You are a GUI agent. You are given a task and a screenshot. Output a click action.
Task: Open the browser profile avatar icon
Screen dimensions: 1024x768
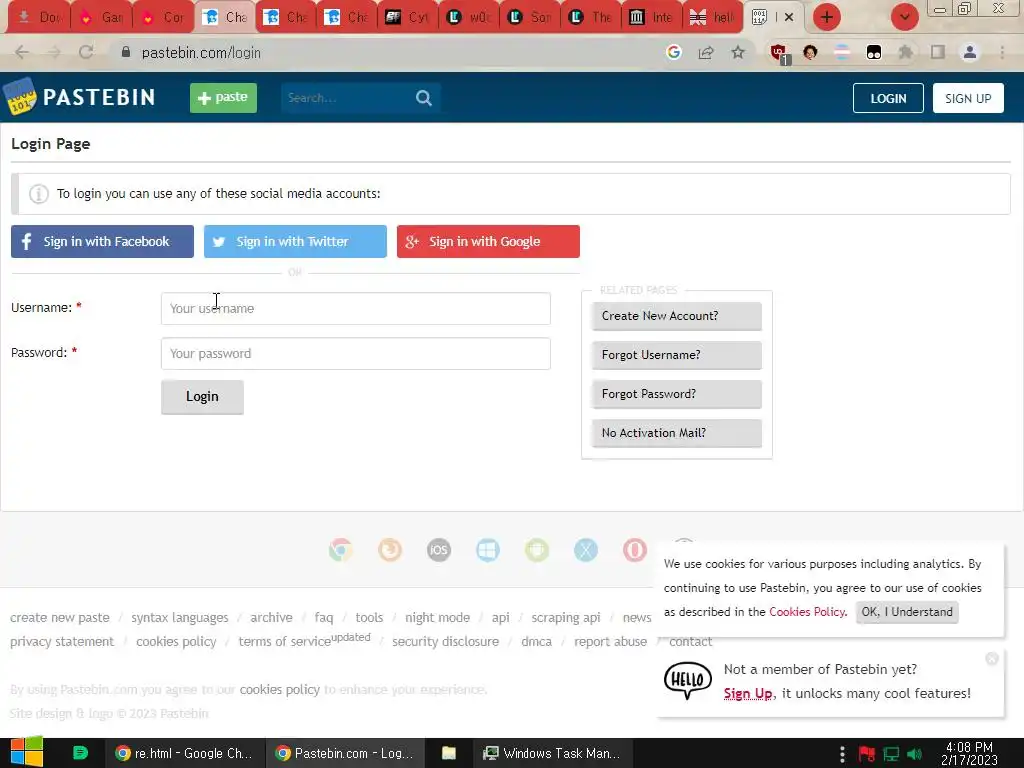tap(970, 52)
